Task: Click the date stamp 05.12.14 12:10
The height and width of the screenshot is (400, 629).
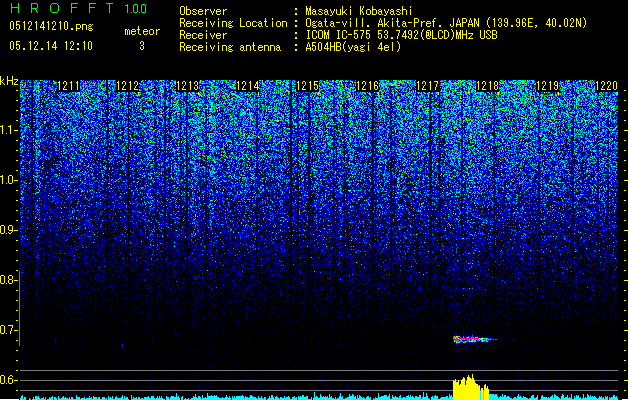Action: click(x=51, y=46)
